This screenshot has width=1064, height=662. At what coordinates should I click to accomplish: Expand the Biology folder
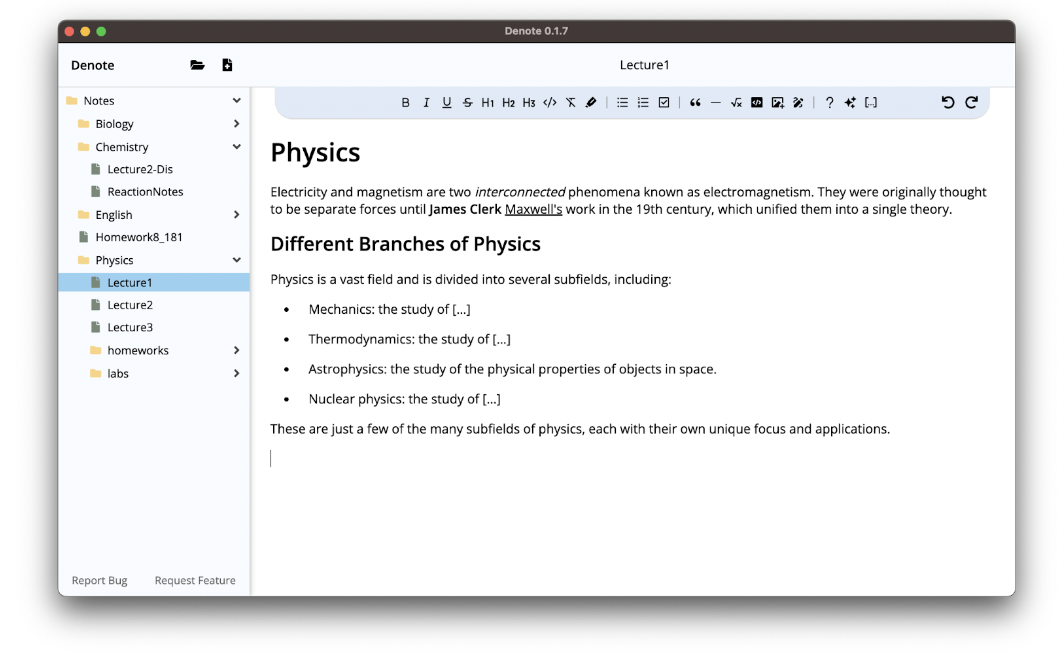pos(236,123)
